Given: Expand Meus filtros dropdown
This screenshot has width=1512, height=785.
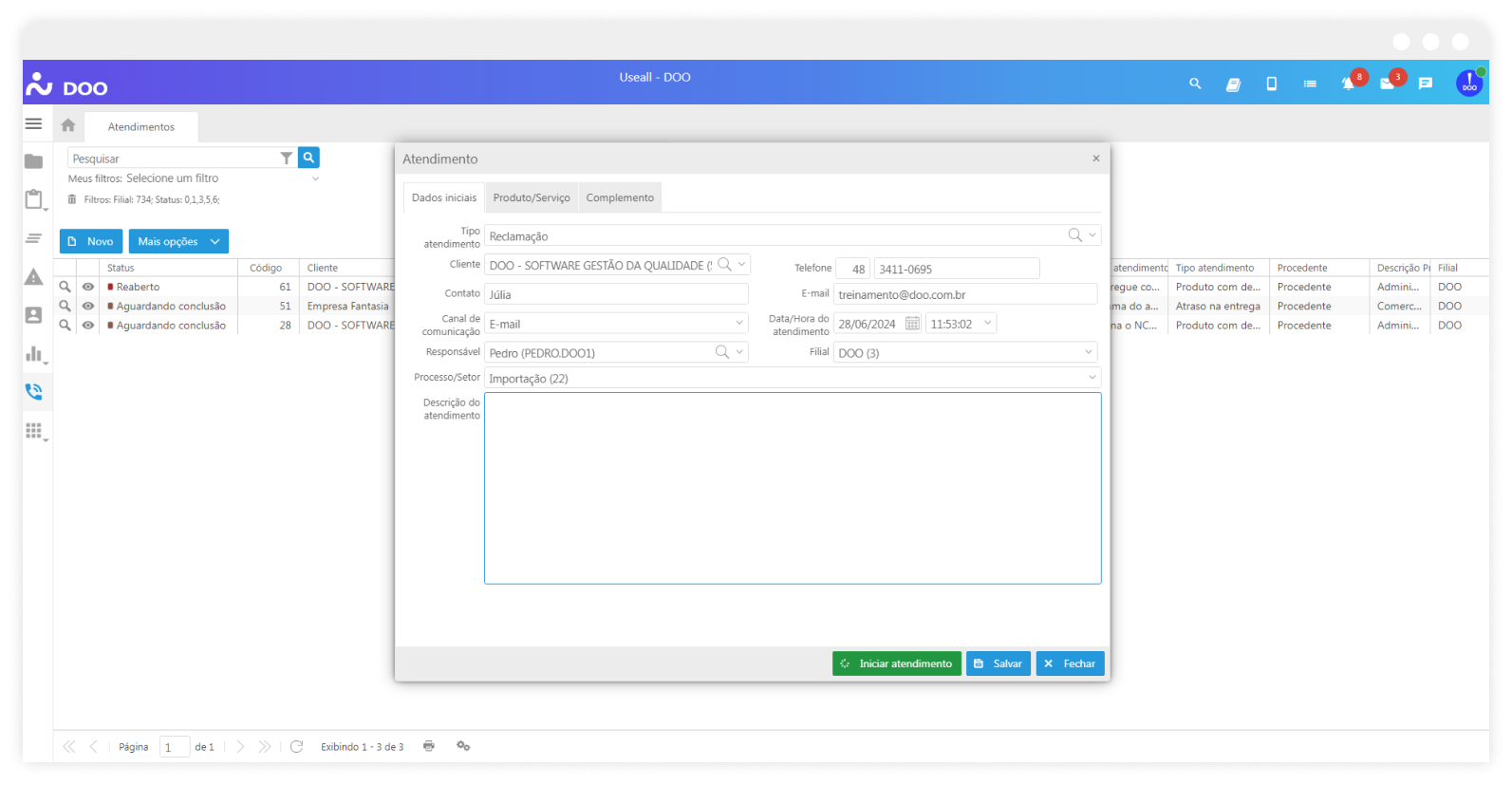Looking at the screenshot, I should (316, 178).
